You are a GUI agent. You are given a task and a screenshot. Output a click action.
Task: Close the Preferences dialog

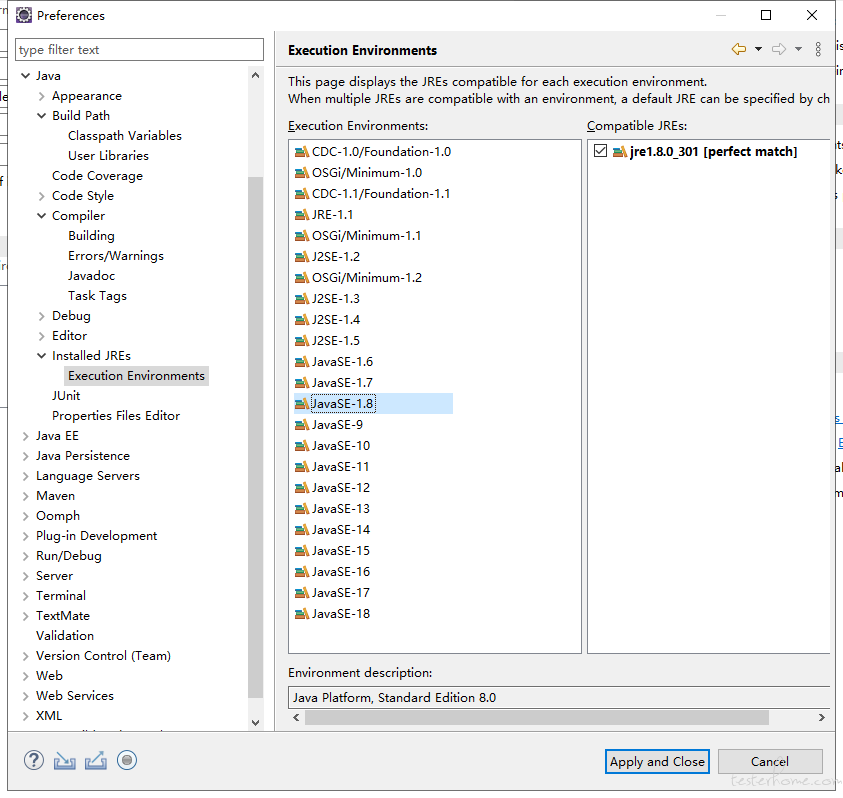click(812, 15)
